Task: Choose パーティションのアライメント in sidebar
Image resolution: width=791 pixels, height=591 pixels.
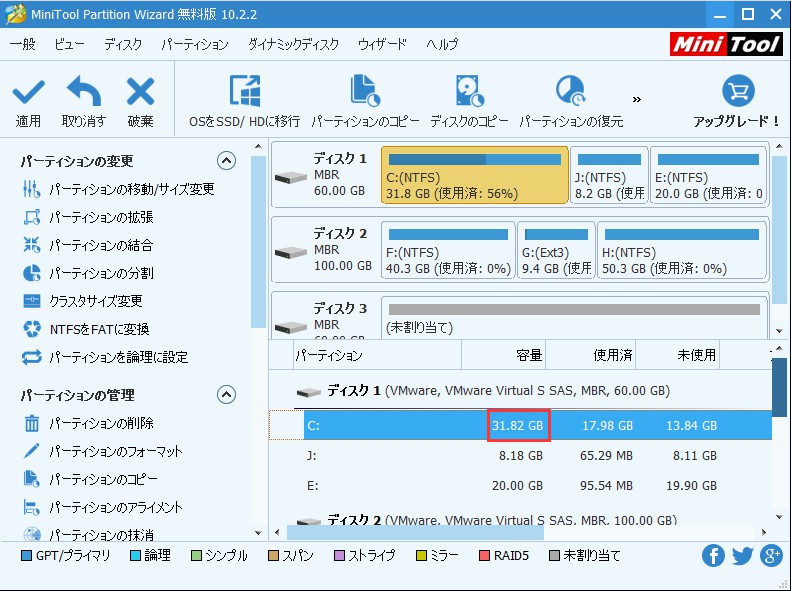Action: click(102, 507)
